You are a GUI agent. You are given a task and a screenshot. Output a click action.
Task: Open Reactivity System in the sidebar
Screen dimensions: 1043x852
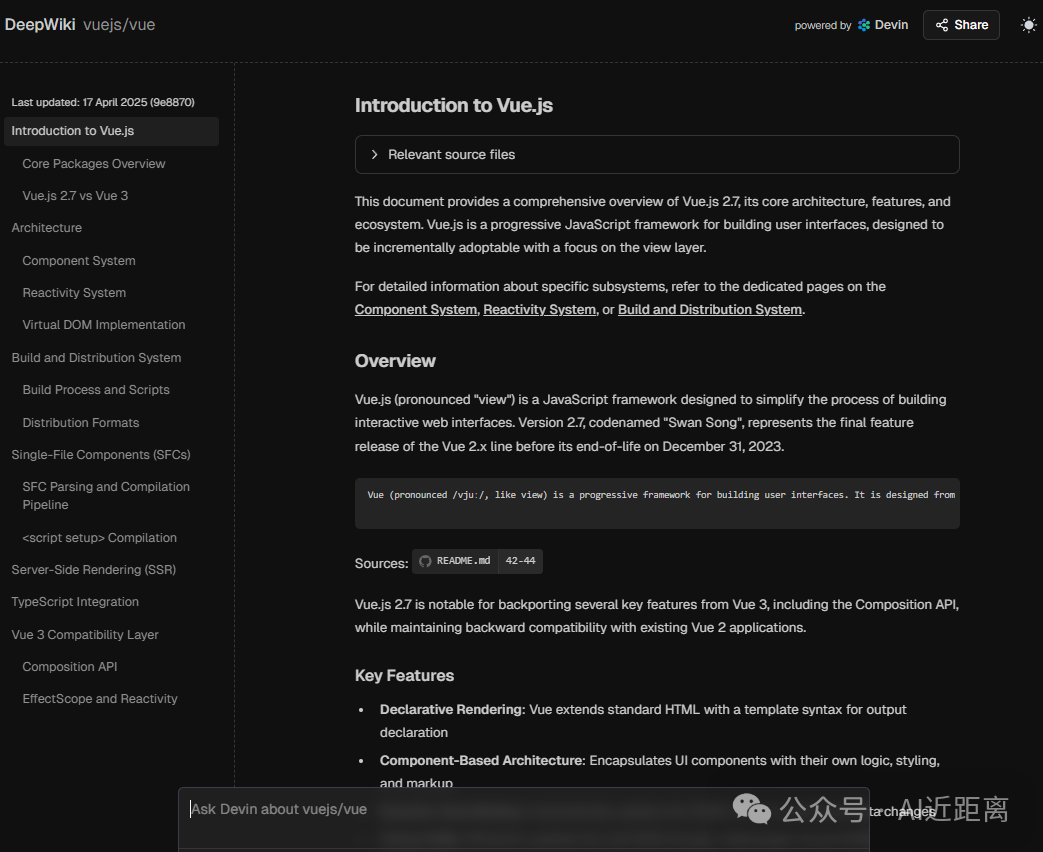[74, 293]
